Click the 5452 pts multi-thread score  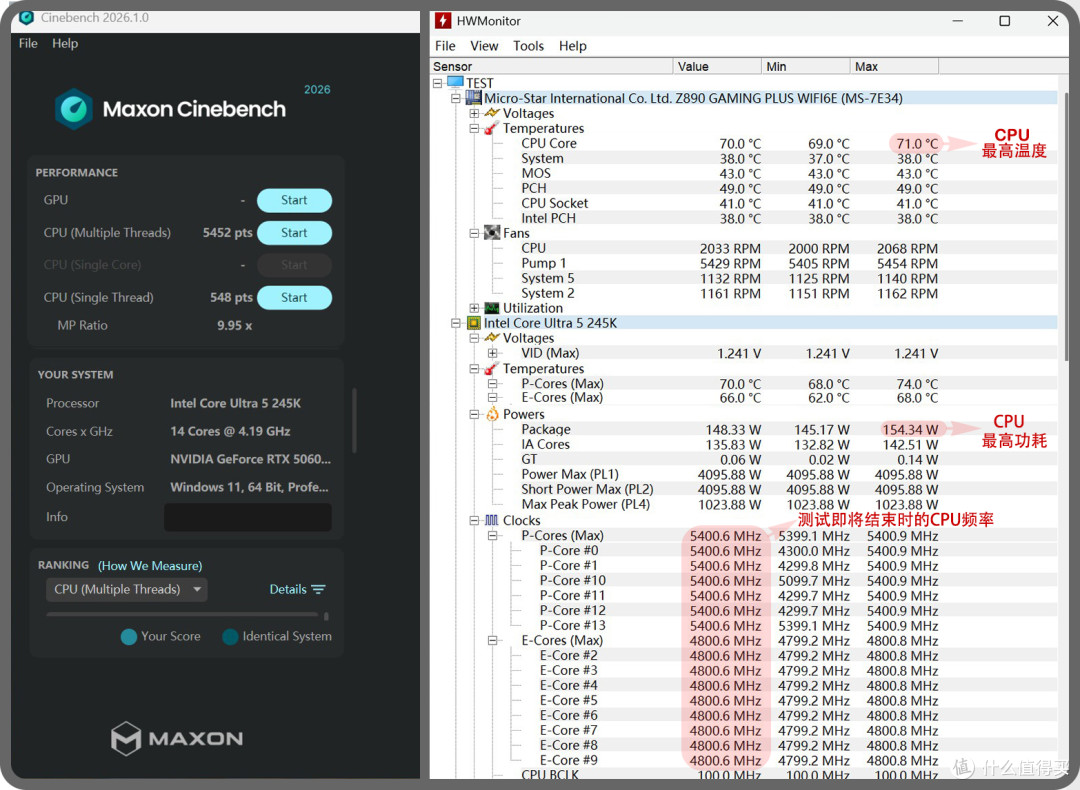227,233
